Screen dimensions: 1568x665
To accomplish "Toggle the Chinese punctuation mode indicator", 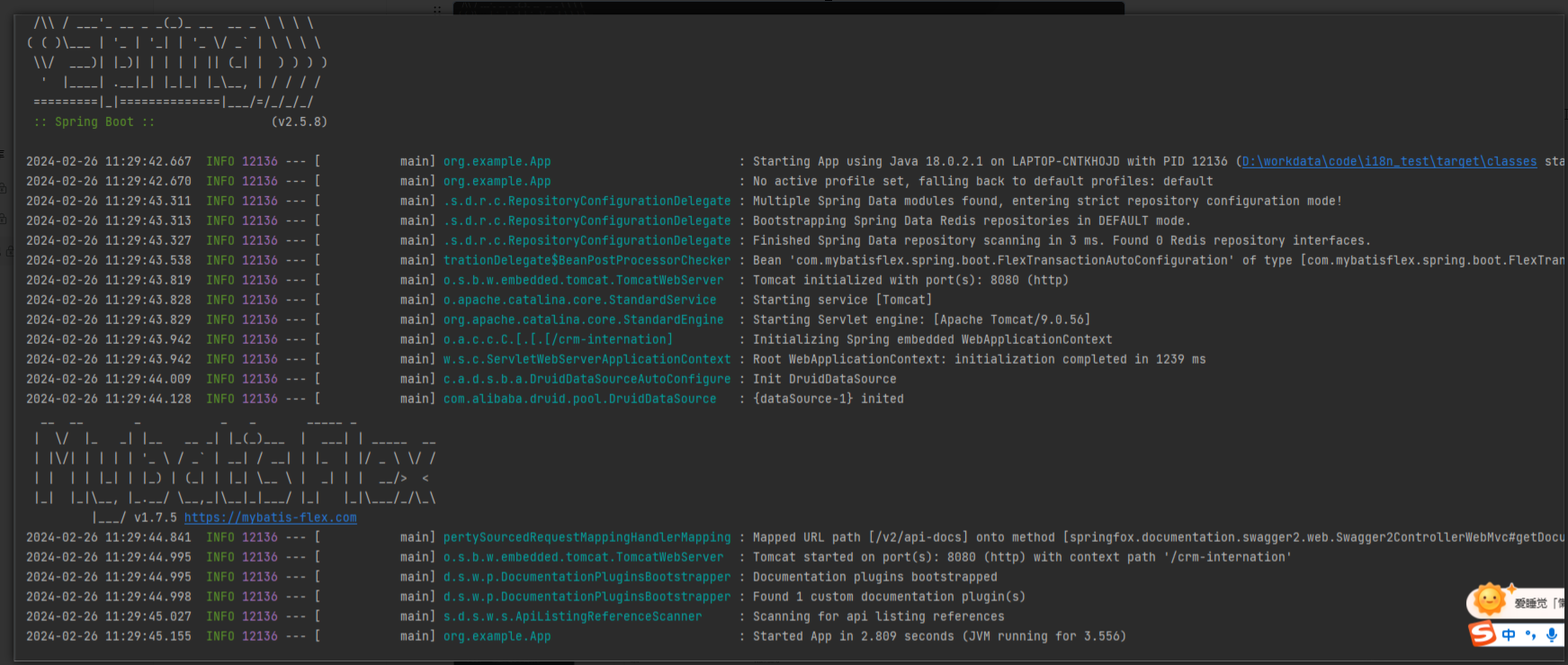I will click(1530, 634).
